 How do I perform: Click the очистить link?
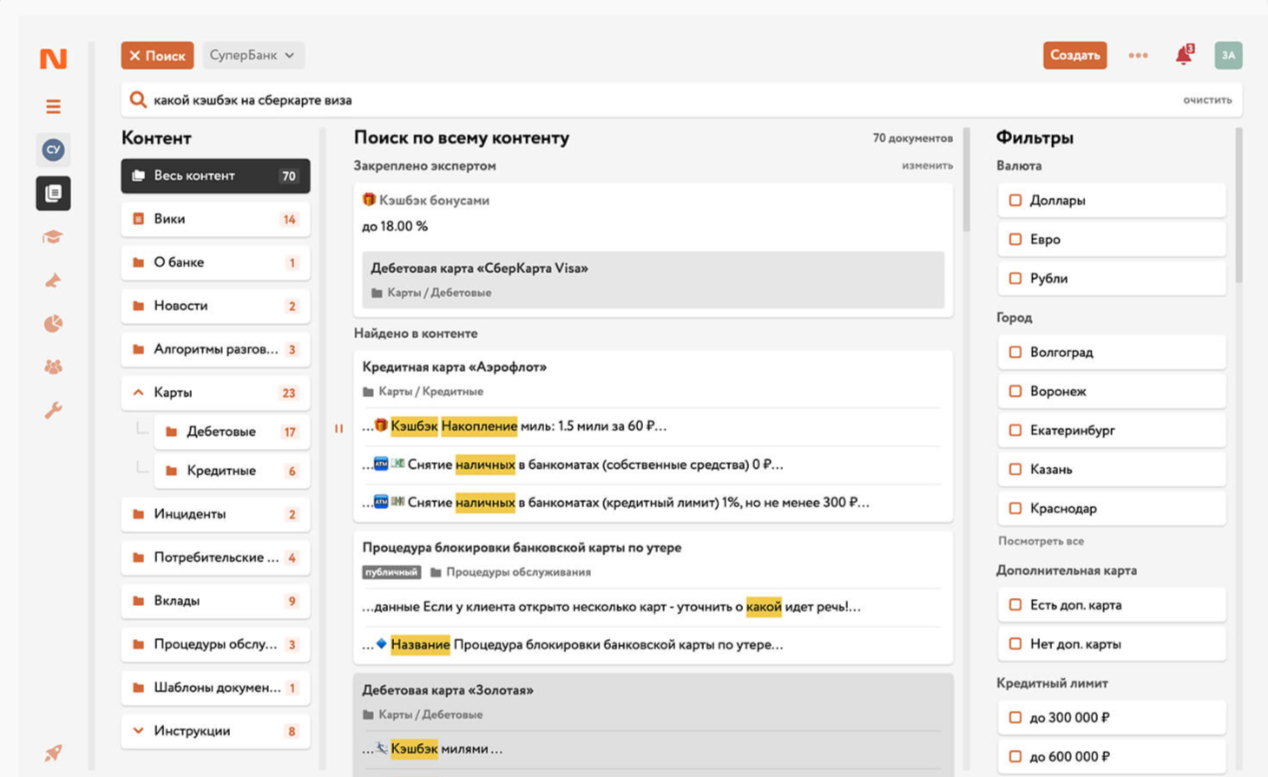click(1207, 100)
